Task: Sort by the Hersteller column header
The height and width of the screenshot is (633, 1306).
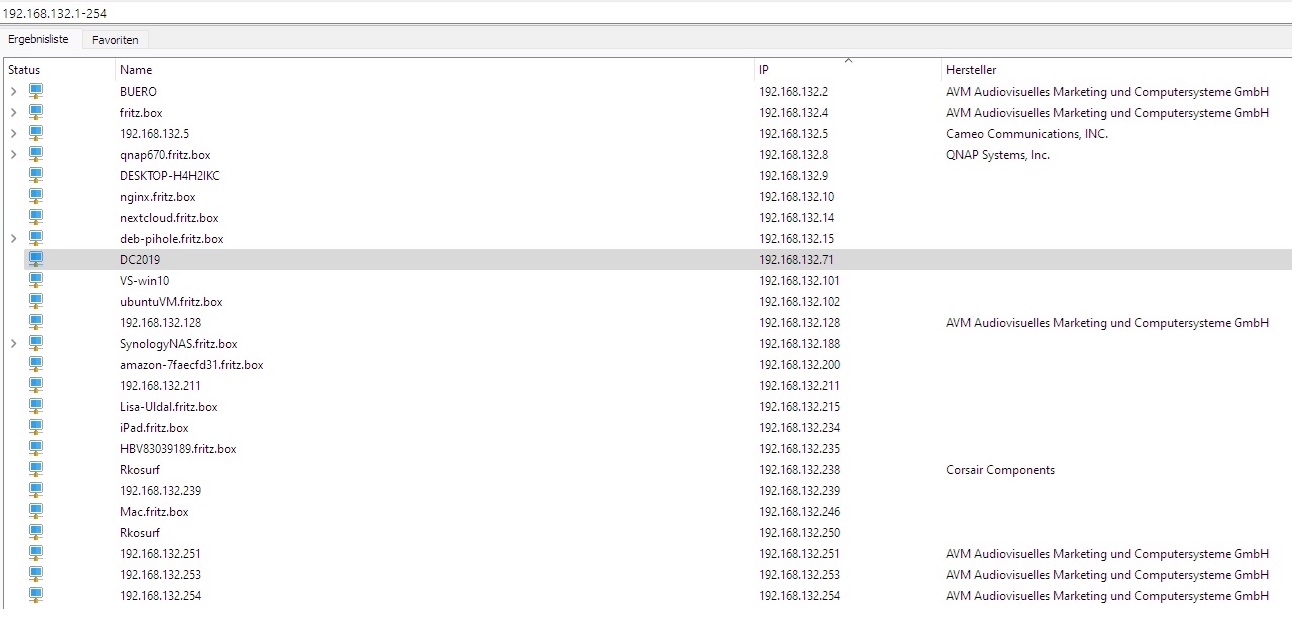Action: 971,70
